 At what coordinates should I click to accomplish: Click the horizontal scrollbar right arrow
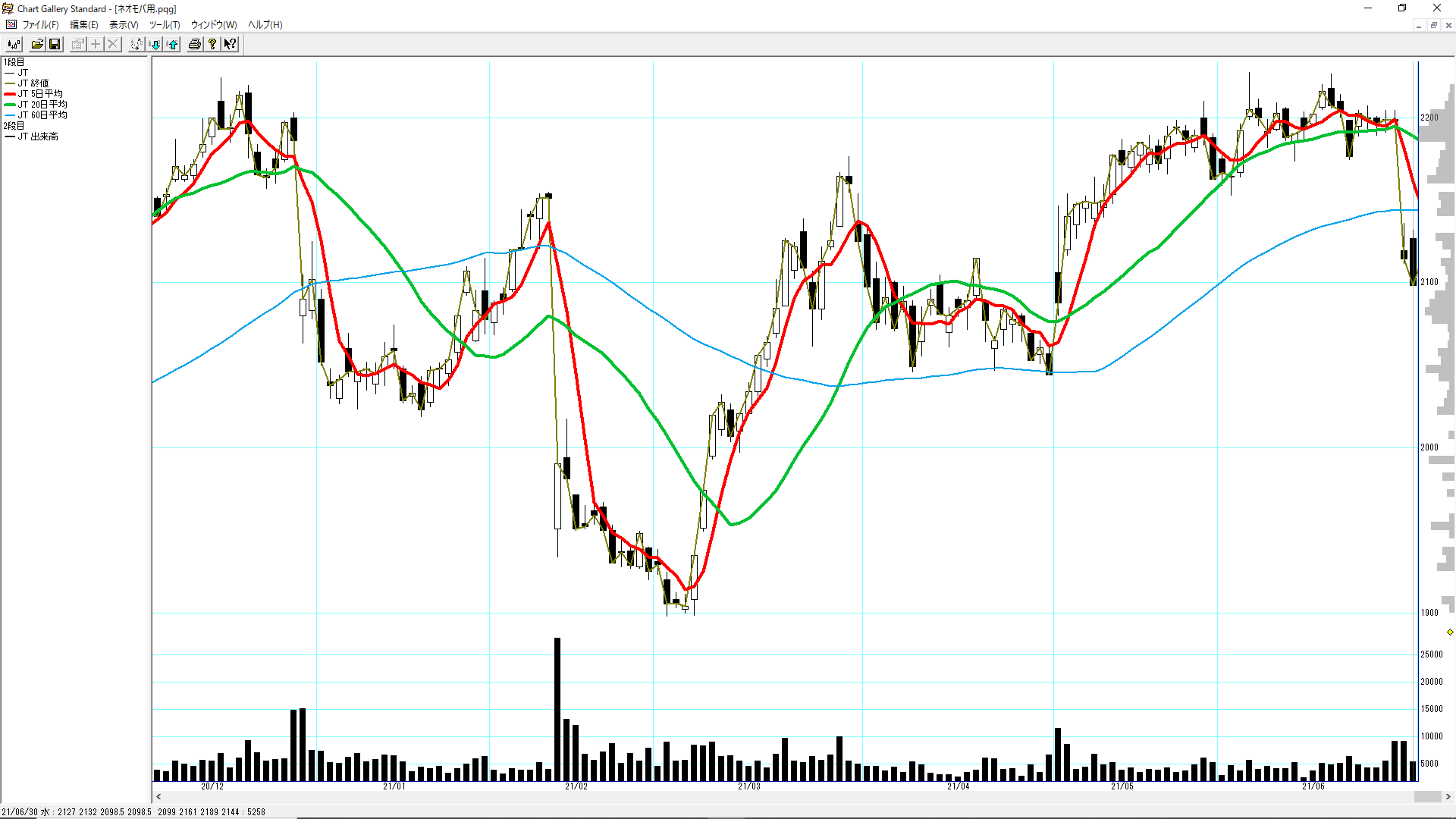[x=1448, y=796]
